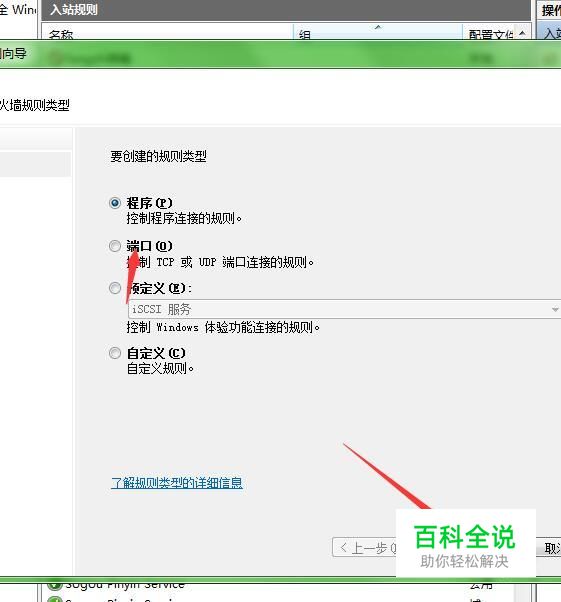Open the iSCSI 服务 predefined dropdown
The height and width of the screenshot is (602, 561).
click(x=344, y=309)
